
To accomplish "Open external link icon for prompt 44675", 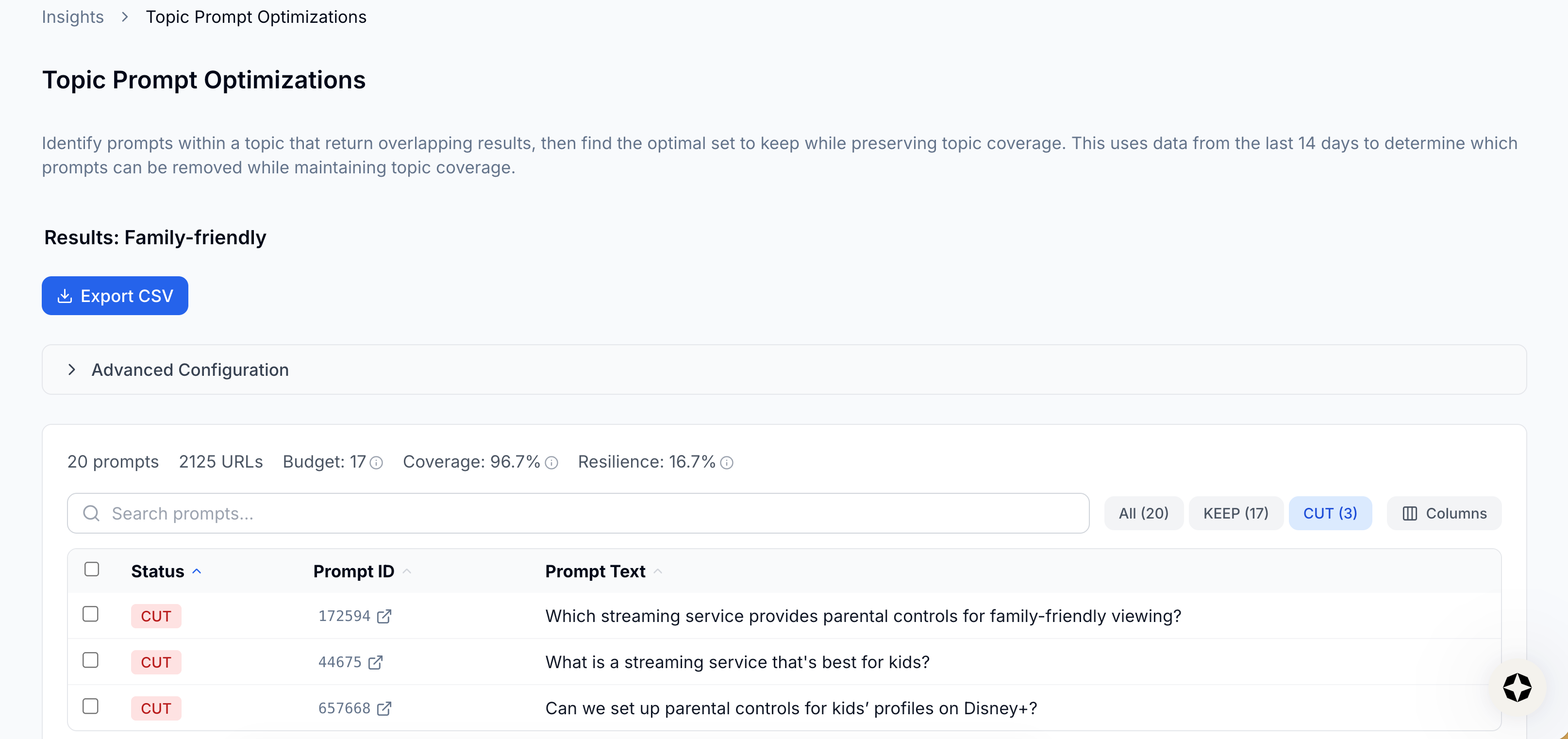I will (376, 662).
